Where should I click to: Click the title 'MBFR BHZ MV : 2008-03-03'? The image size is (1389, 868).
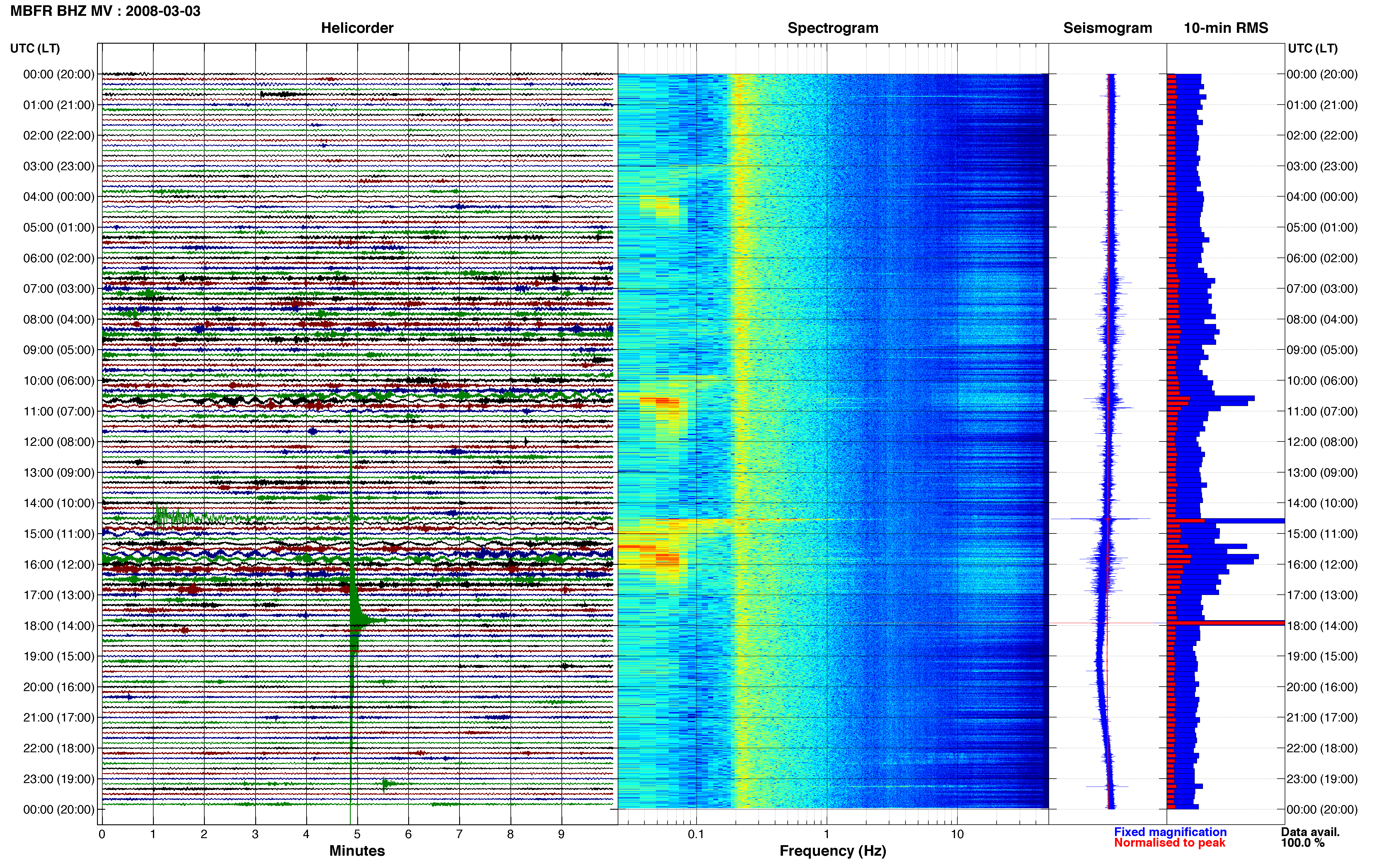pos(106,11)
